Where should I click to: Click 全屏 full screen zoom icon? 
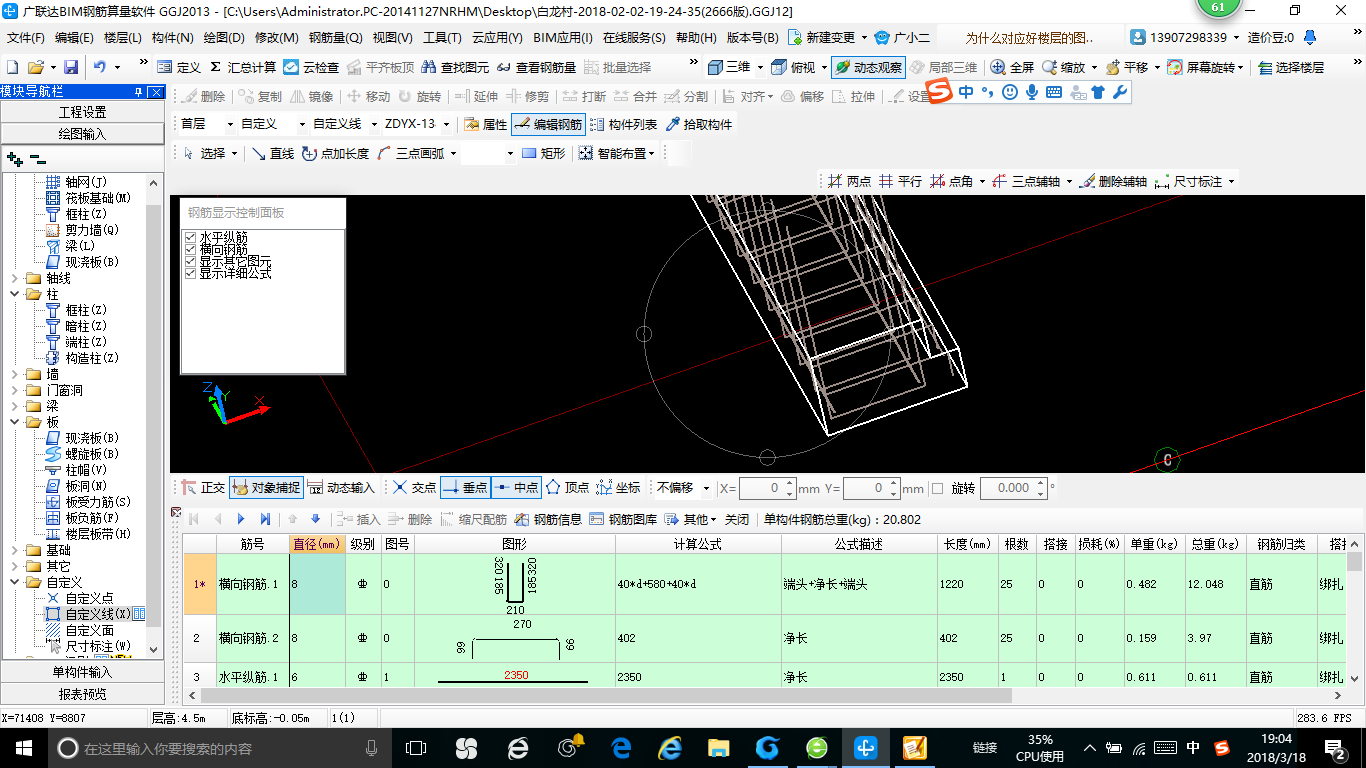(x=998, y=67)
